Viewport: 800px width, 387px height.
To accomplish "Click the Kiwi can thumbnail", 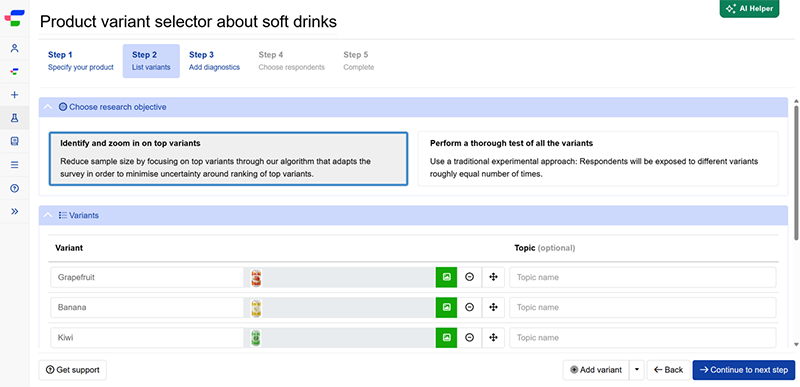I will (256, 338).
